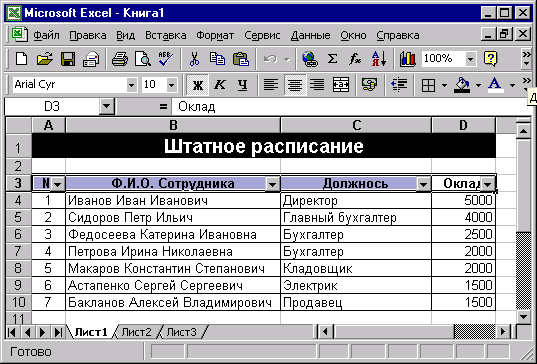Expand fill color dropdown arrow
Viewport: 537px width, 364px height.
coord(478,85)
